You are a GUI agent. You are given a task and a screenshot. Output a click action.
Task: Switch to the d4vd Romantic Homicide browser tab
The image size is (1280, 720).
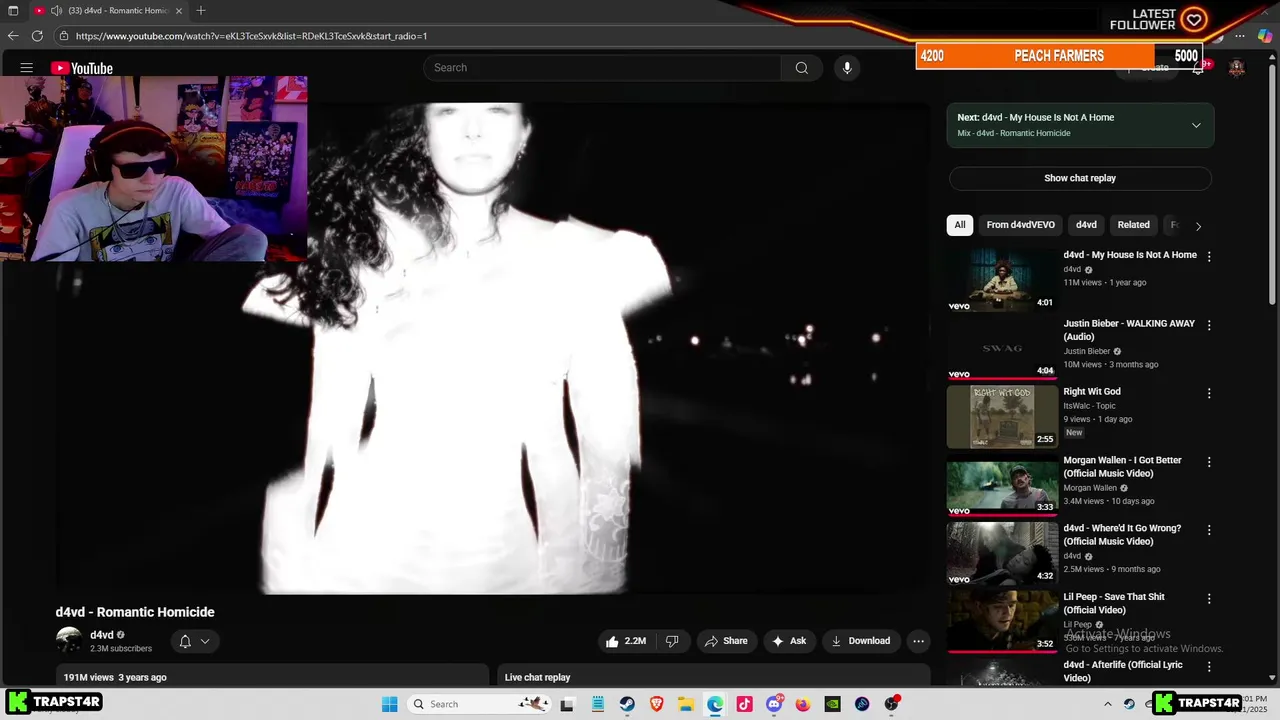click(x=110, y=11)
